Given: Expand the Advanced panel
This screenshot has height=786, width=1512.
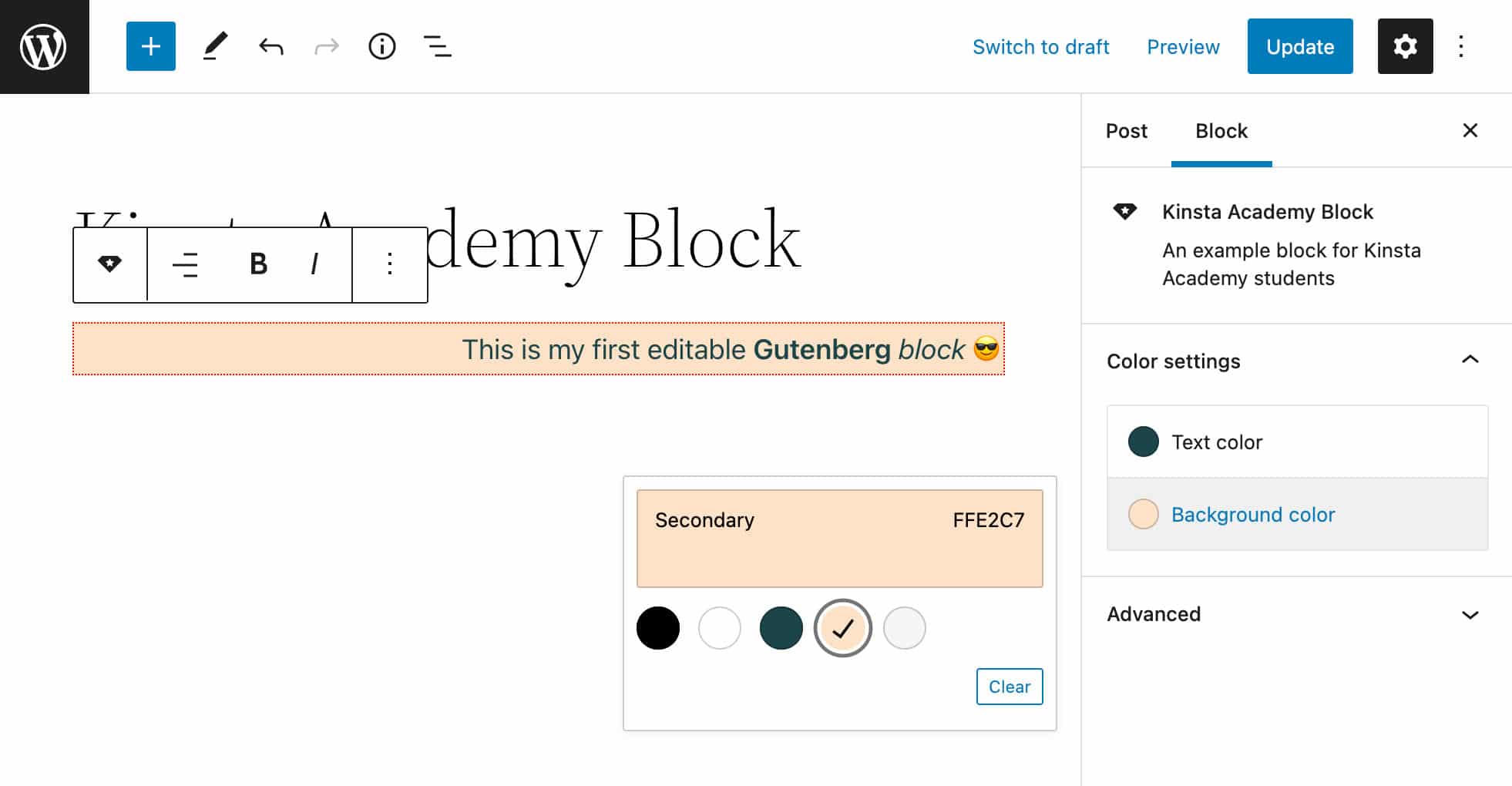Looking at the screenshot, I should tap(1470, 614).
